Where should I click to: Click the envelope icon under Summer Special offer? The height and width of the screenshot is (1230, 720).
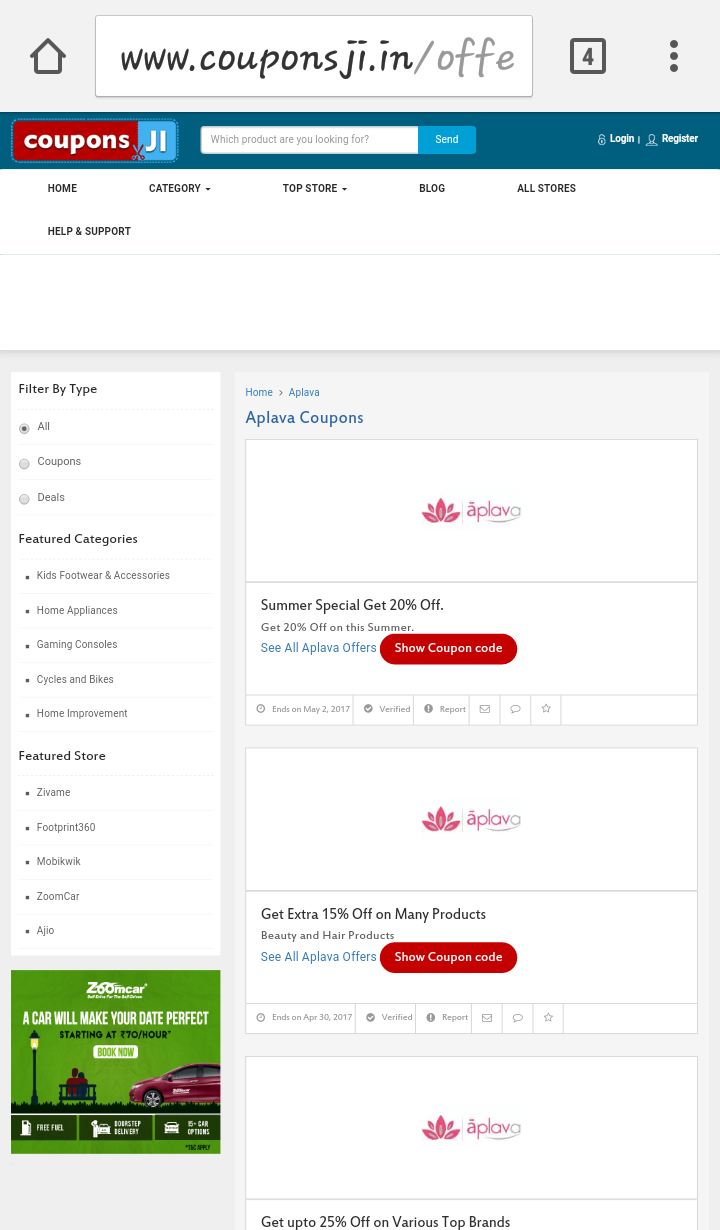pyautogui.click(x=485, y=709)
